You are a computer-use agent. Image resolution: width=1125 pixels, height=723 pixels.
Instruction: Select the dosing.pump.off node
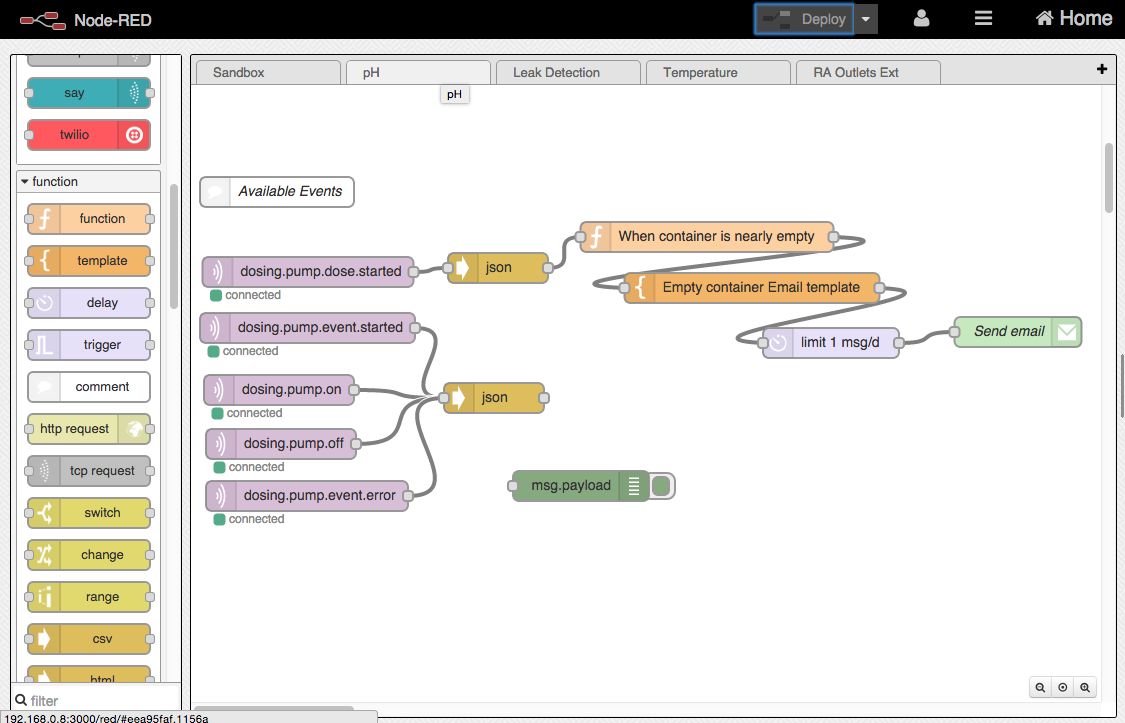tap(282, 444)
